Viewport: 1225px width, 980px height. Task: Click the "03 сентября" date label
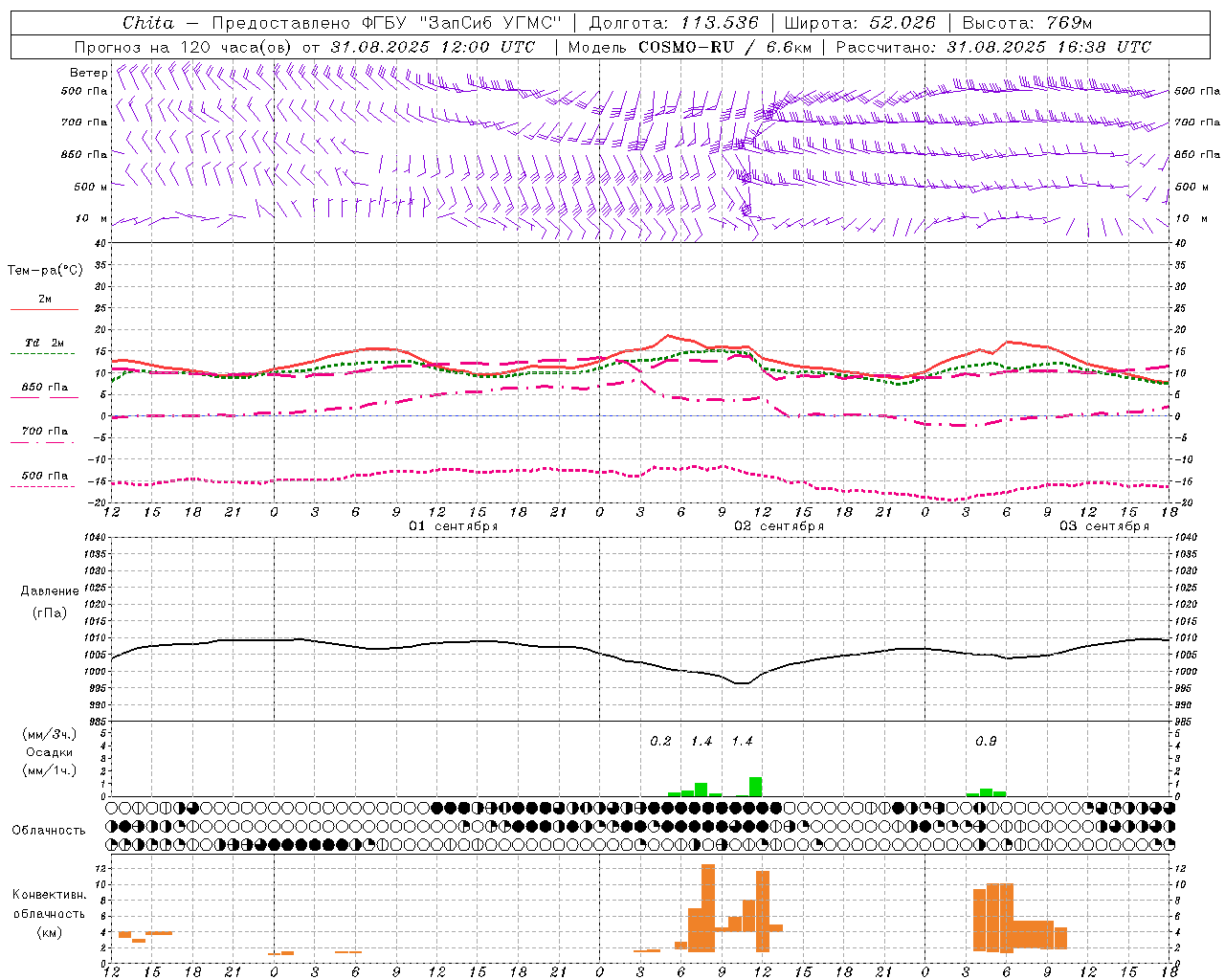[x=1104, y=526]
